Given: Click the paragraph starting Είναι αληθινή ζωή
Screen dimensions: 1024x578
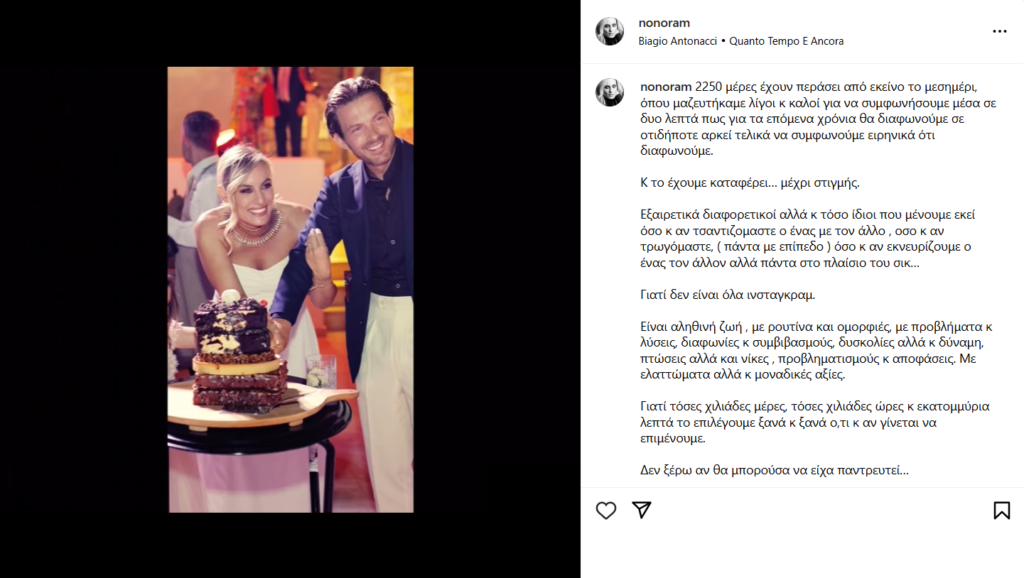Looking at the screenshot, I should click(x=816, y=351).
